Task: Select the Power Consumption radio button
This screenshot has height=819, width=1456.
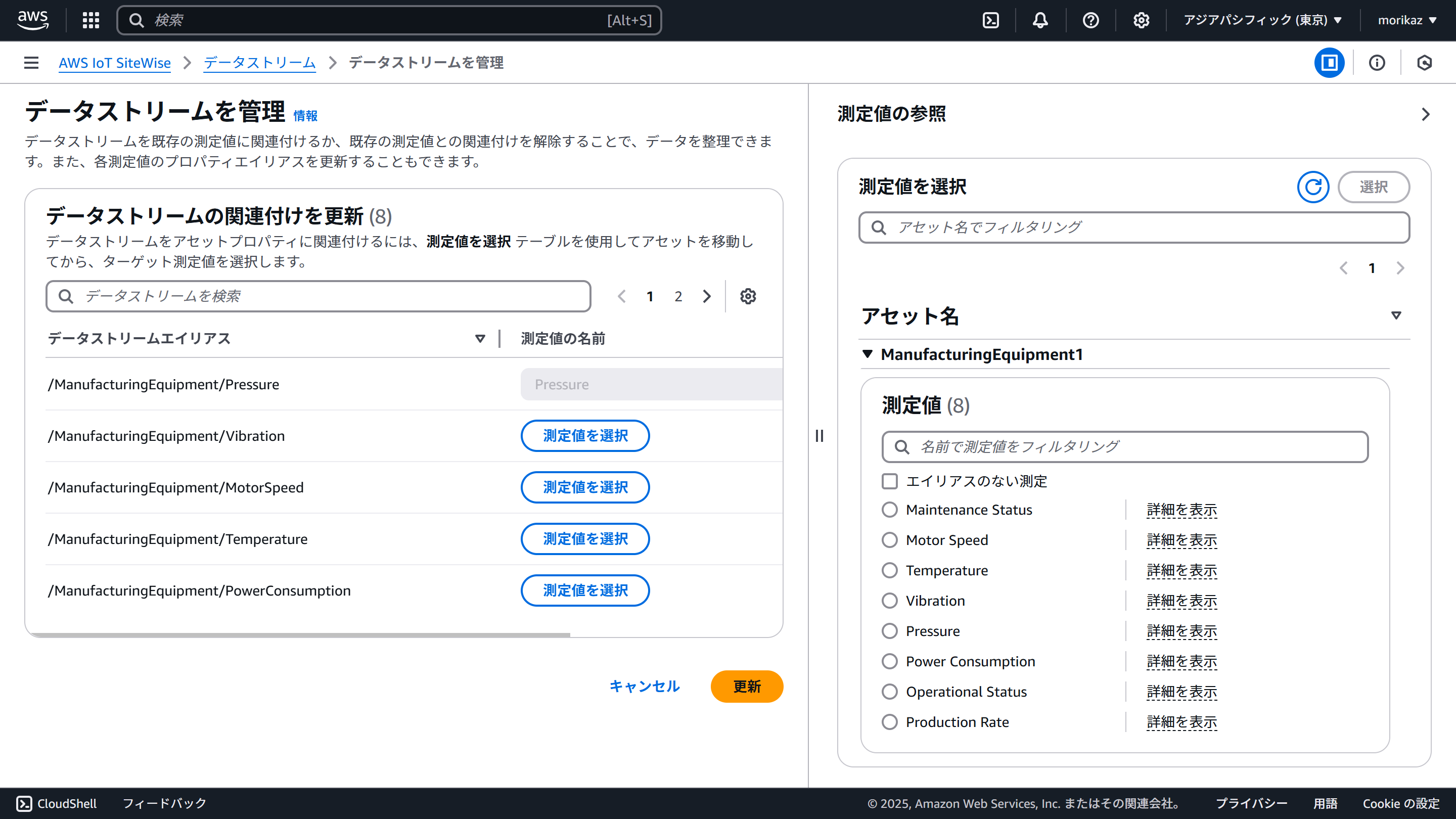Action: (x=890, y=661)
